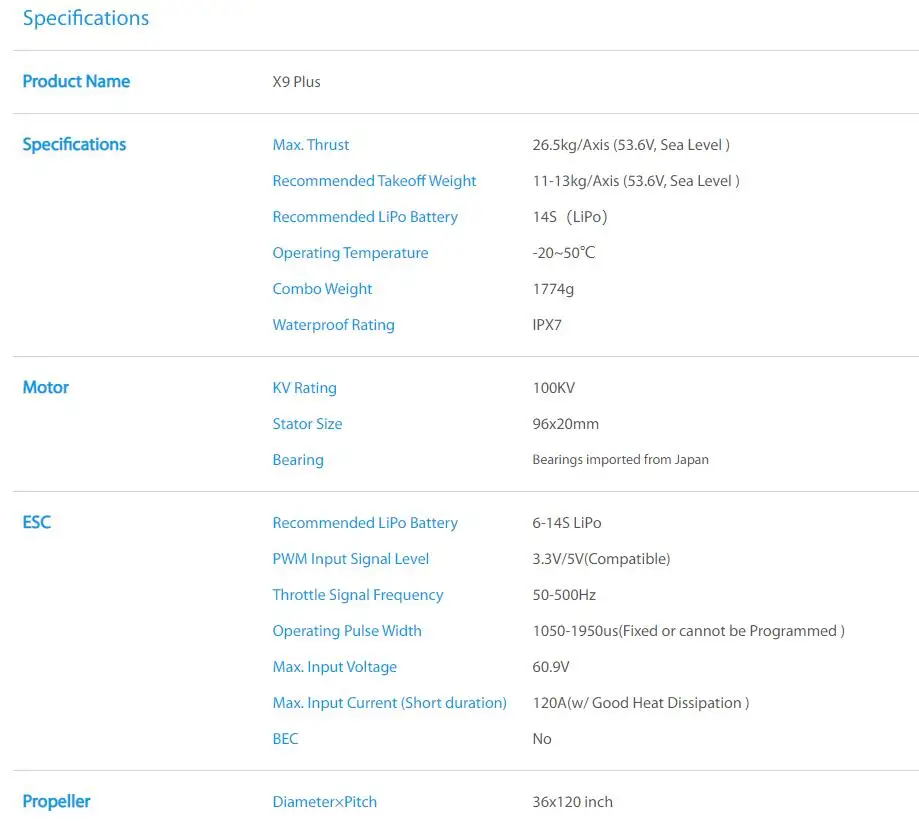Click the PWM Input Signal Level label

coord(350,559)
